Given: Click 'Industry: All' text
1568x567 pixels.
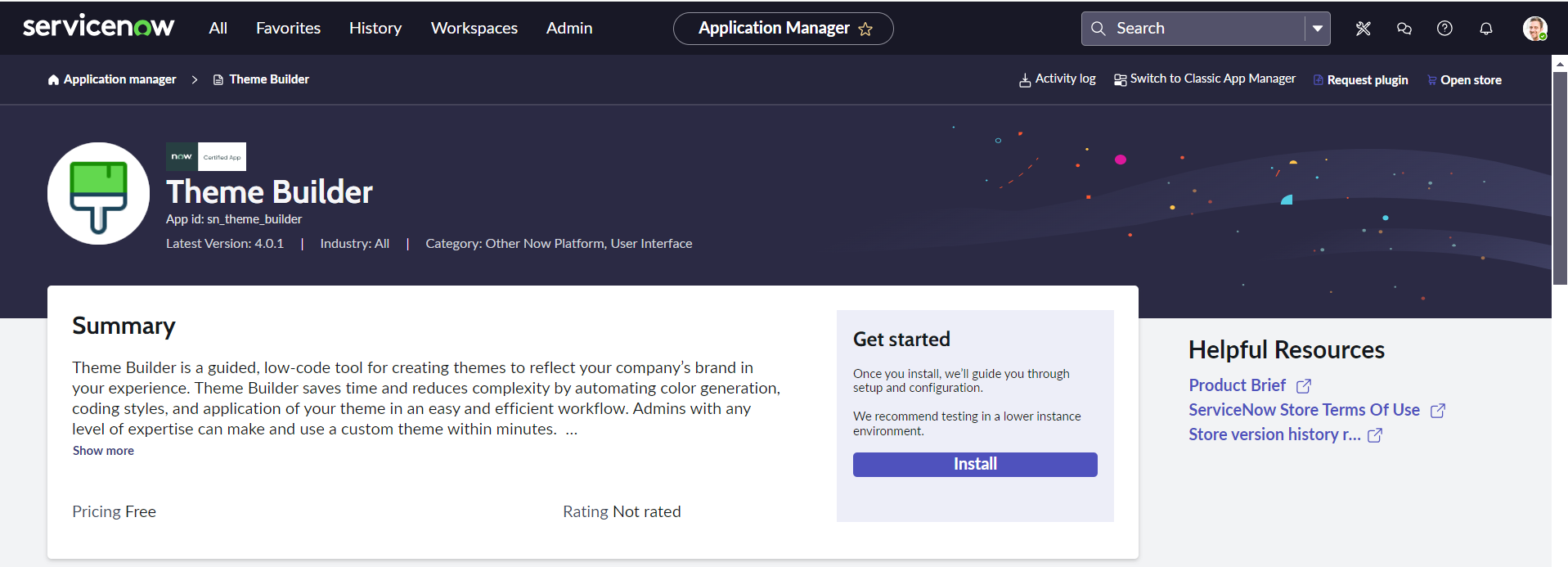Looking at the screenshot, I should coord(355,244).
